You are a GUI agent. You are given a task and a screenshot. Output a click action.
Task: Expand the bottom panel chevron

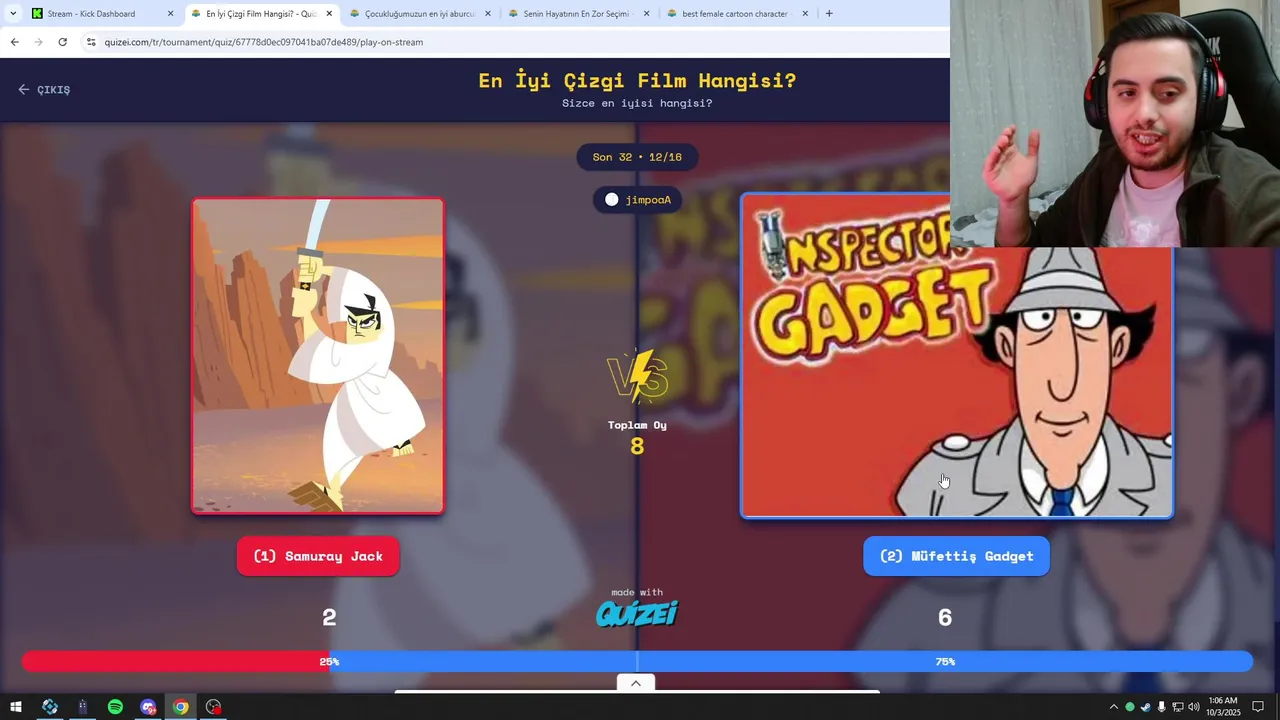(635, 683)
